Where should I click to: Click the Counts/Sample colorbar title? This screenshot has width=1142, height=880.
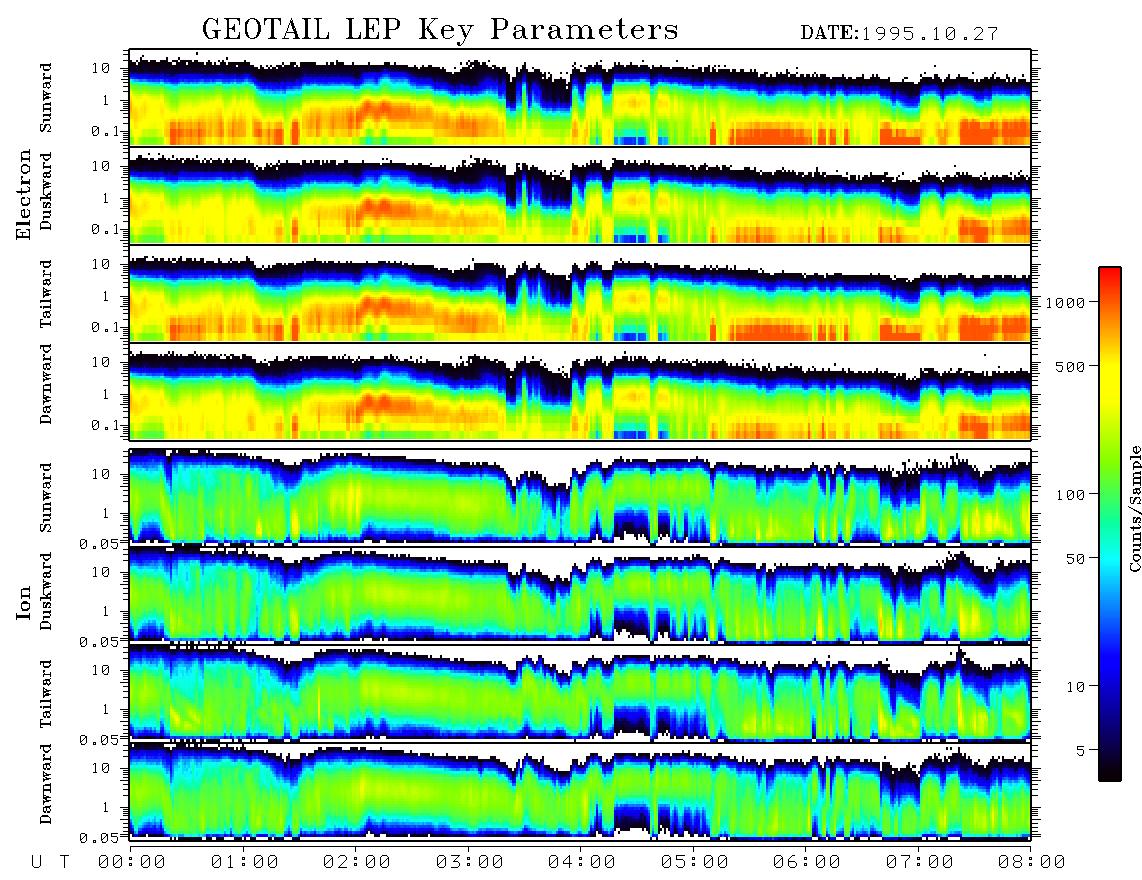coord(1135,508)
